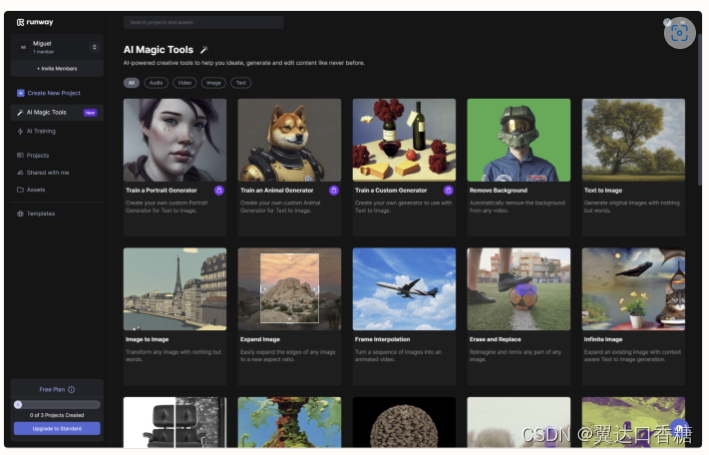Click the Free Plan link
The height and width of the screenshot is (455, 709).
tap(52, 390)
